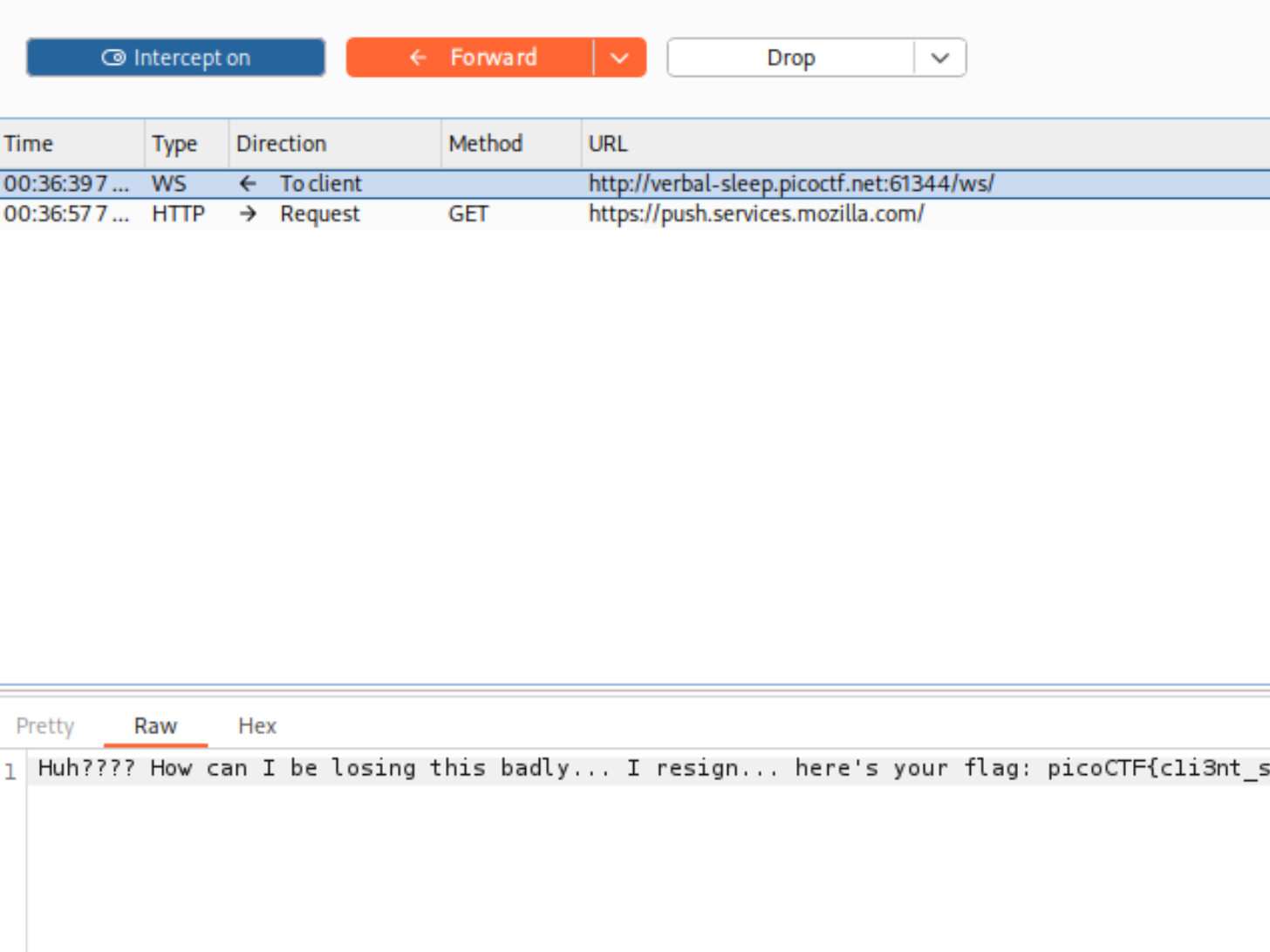Click the left arrow icon in WS row

click(248, 184)
